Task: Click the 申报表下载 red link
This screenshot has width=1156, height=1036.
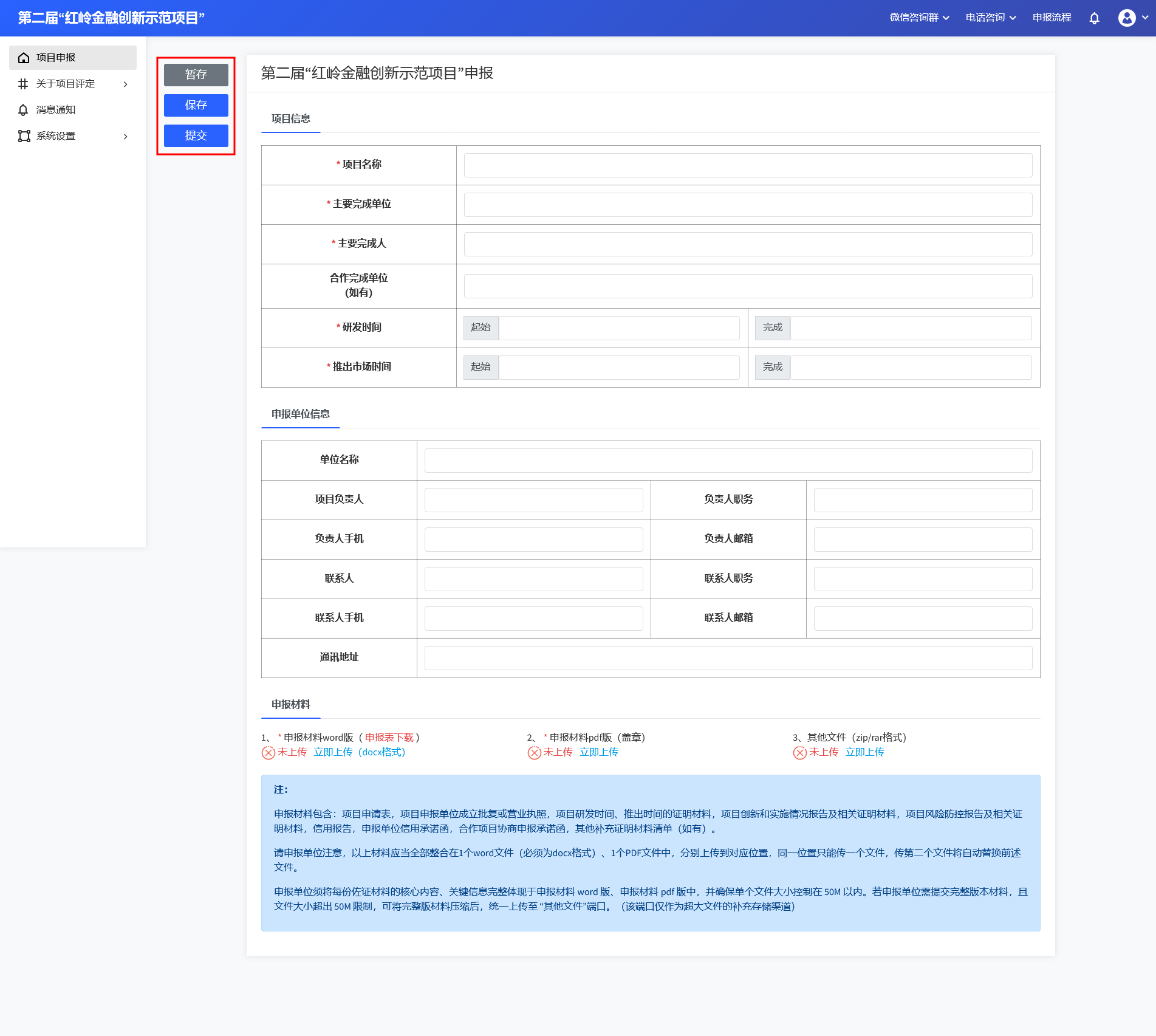Action: coord(389,737)
